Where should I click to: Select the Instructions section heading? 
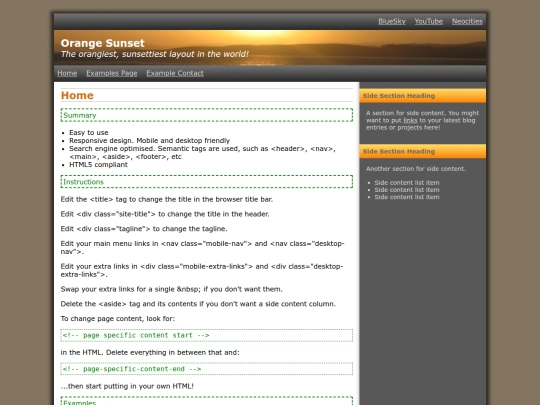tap(207, 182)
